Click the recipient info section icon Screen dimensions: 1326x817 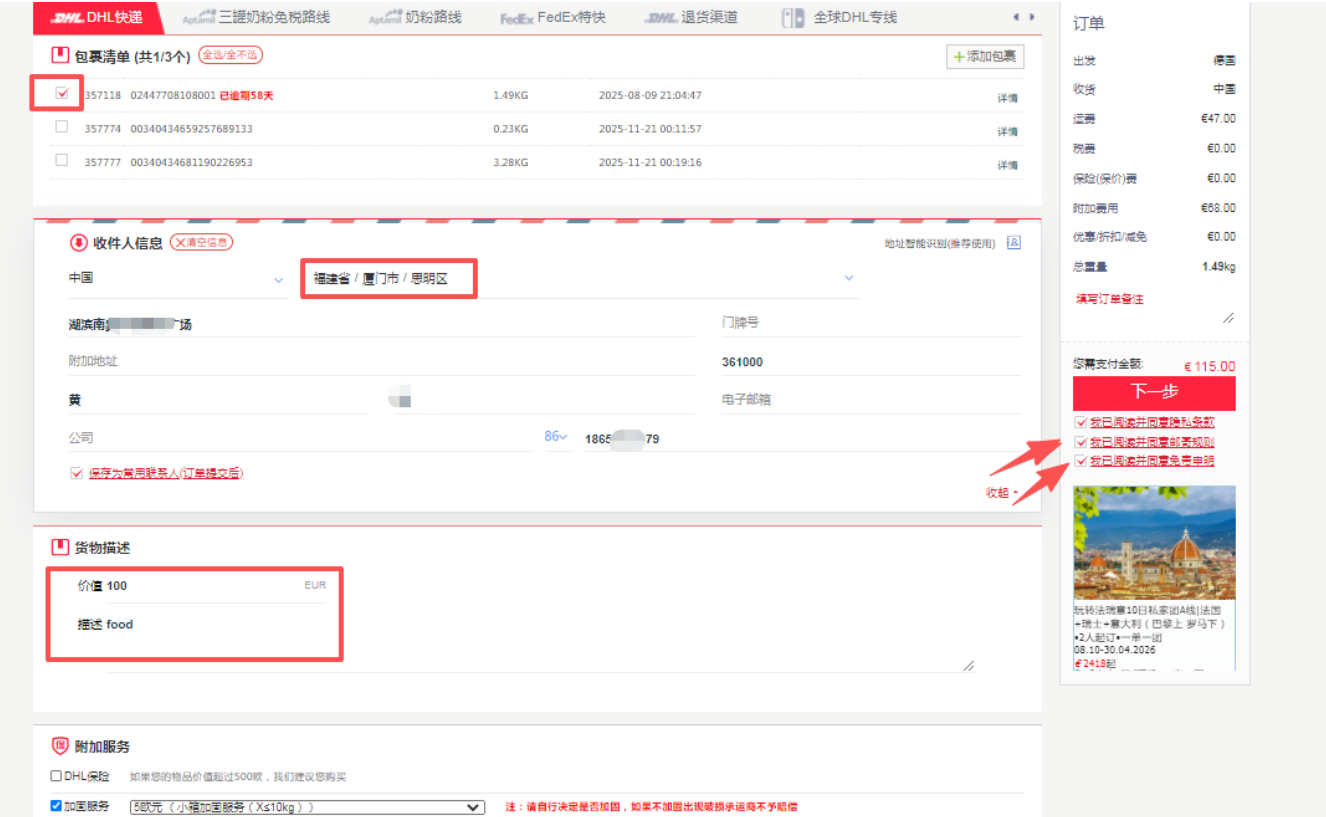(78, 243)
